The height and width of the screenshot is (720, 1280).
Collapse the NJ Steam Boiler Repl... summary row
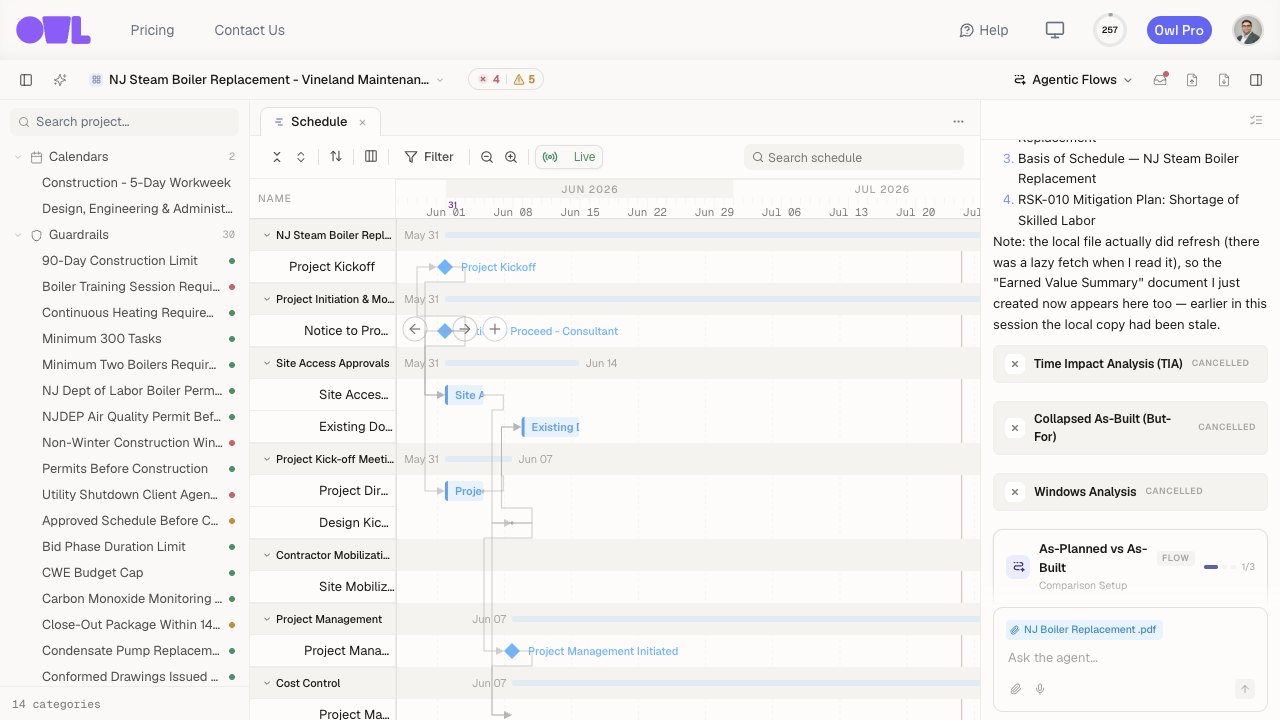[267, 235]
